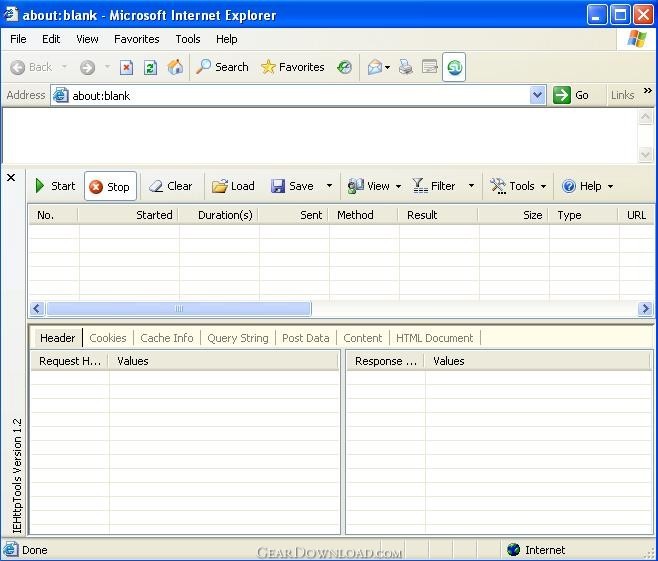Expand the address bar dropdown
This screenshot has width=658, height=561.
[x=538, y=95]
